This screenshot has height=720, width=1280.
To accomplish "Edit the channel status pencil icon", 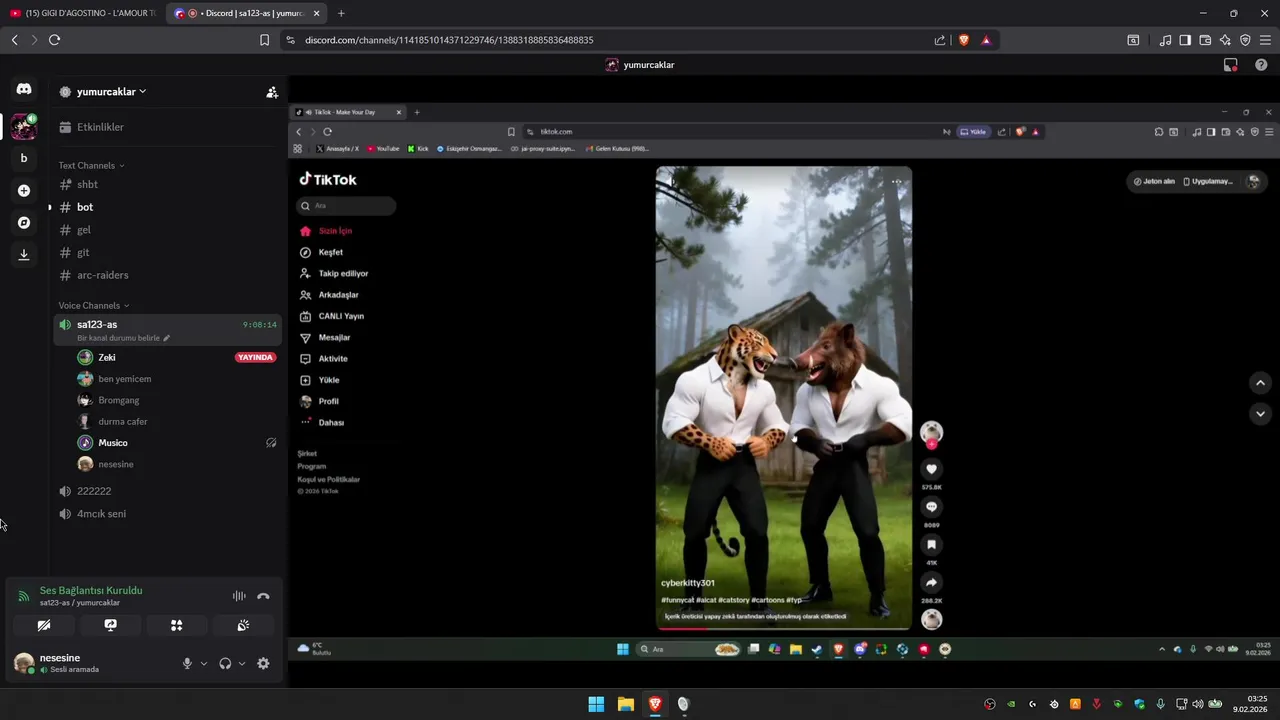I will [x=166, y=338].
